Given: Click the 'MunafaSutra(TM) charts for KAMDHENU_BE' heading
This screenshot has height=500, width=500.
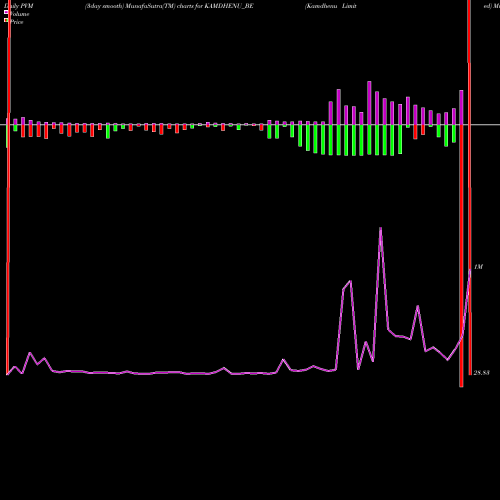Looking at the screenshot, I should (190, 6).
